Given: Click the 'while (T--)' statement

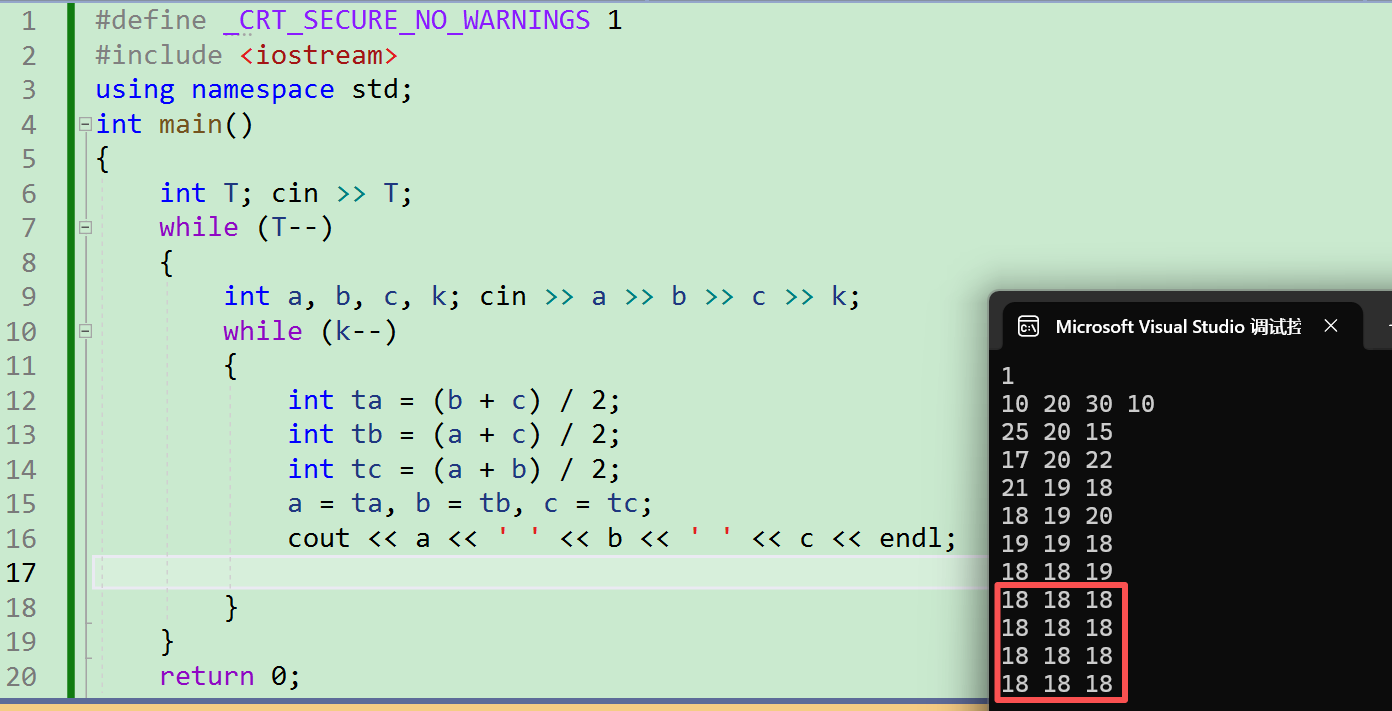Looking at the screenshot, I should [246, 227].
